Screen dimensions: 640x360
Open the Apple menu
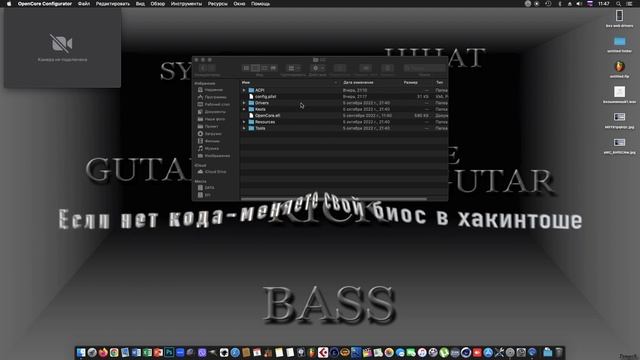pos(9,4)
